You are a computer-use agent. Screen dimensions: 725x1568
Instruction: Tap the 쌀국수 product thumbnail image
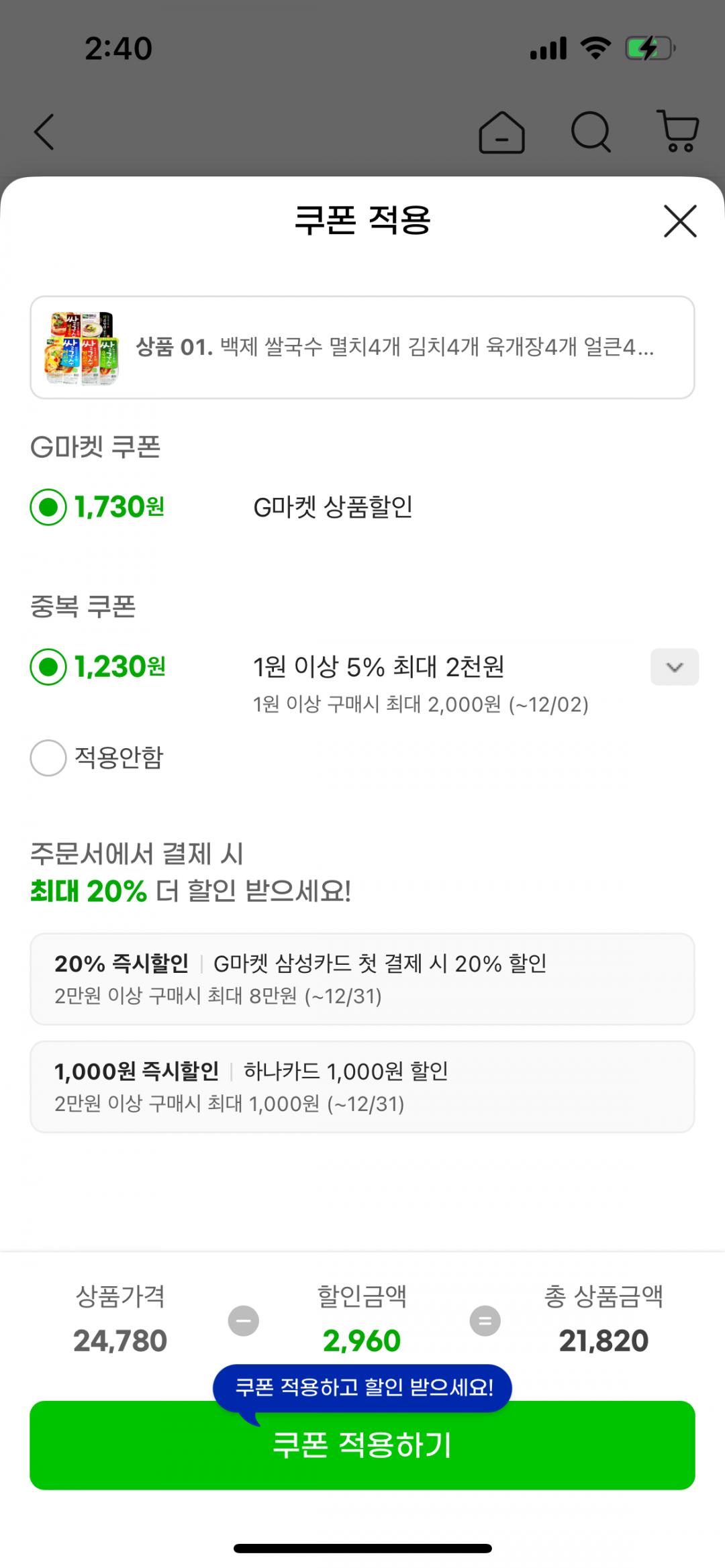point(82,348)
